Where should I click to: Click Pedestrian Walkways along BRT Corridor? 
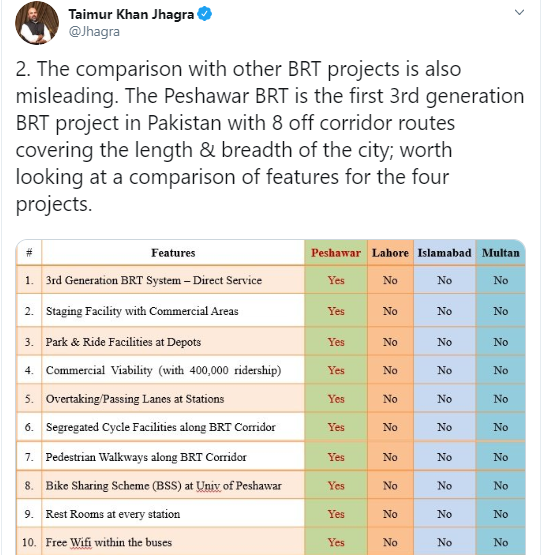[x=146, y=457]
